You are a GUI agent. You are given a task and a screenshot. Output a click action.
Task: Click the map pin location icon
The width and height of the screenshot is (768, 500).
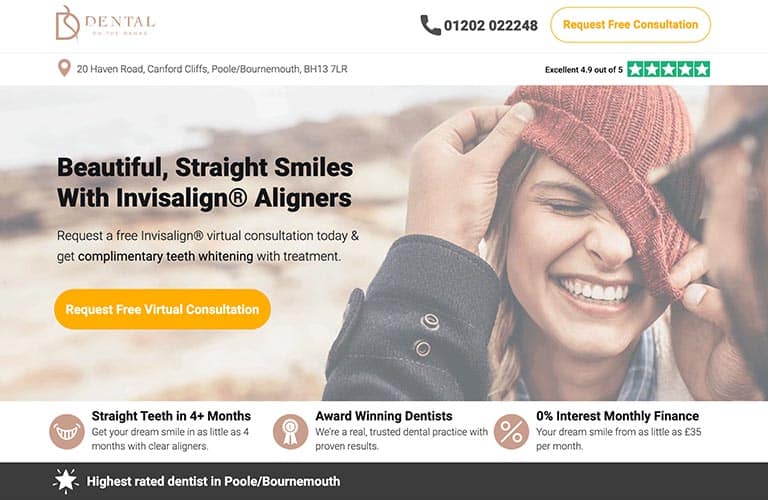click(64, 68)
